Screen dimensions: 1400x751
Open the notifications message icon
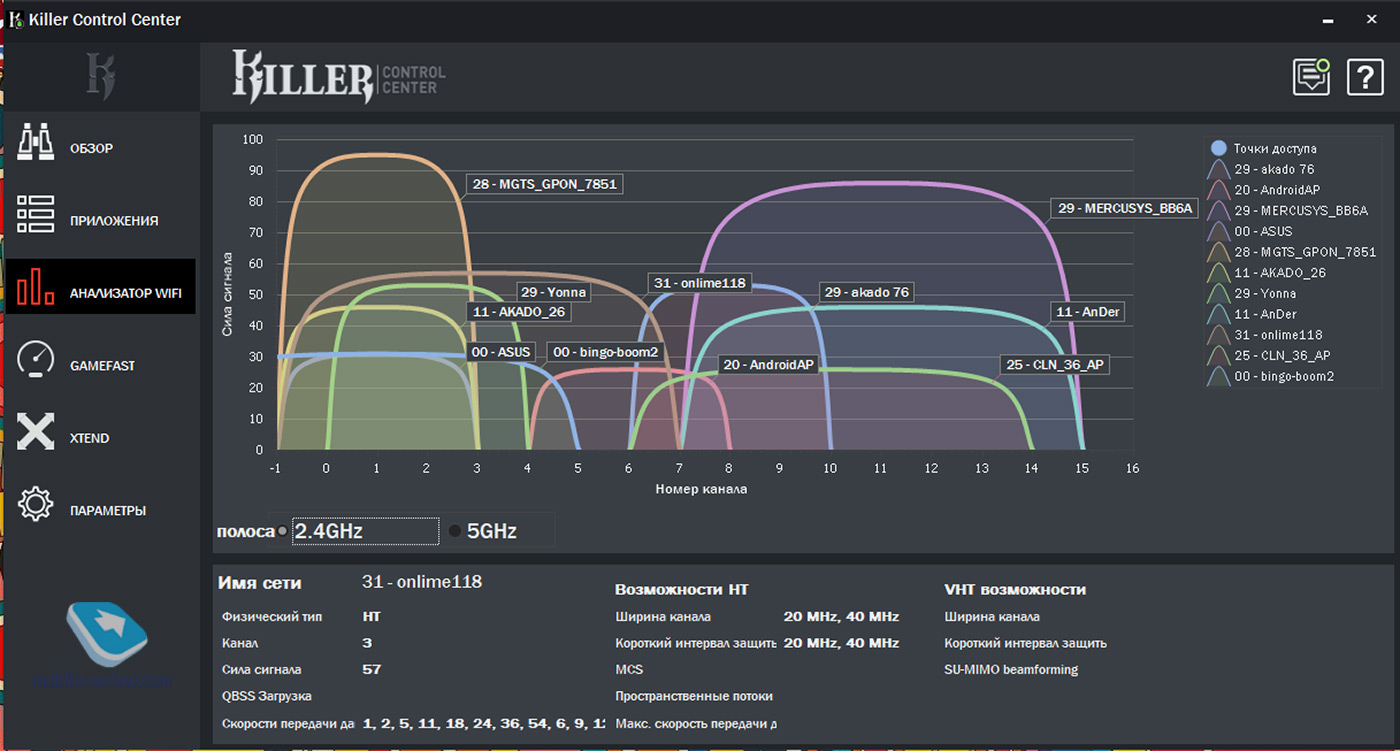click(1311, 76)
